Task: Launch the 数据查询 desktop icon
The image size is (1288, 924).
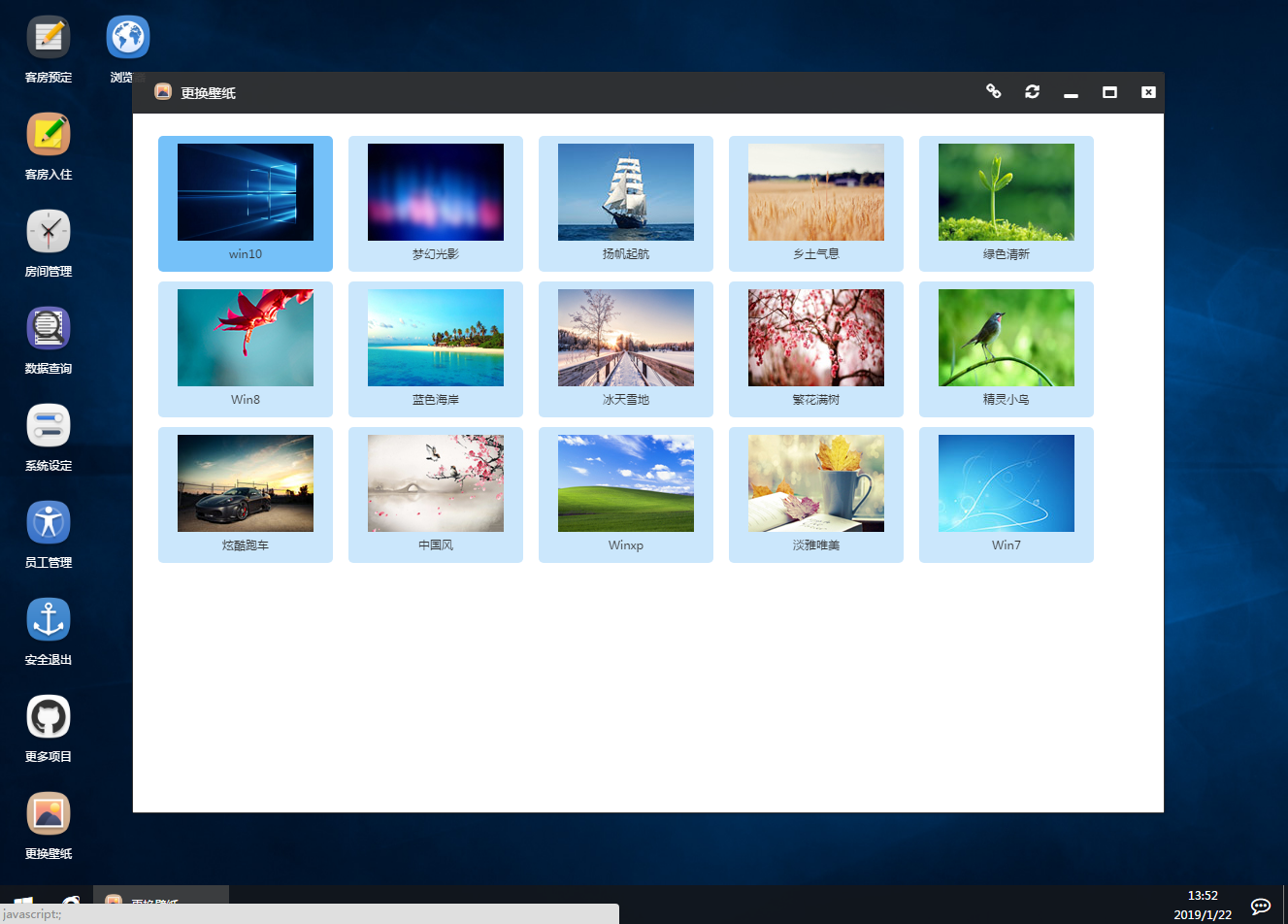Action: (x=49, y=328)
